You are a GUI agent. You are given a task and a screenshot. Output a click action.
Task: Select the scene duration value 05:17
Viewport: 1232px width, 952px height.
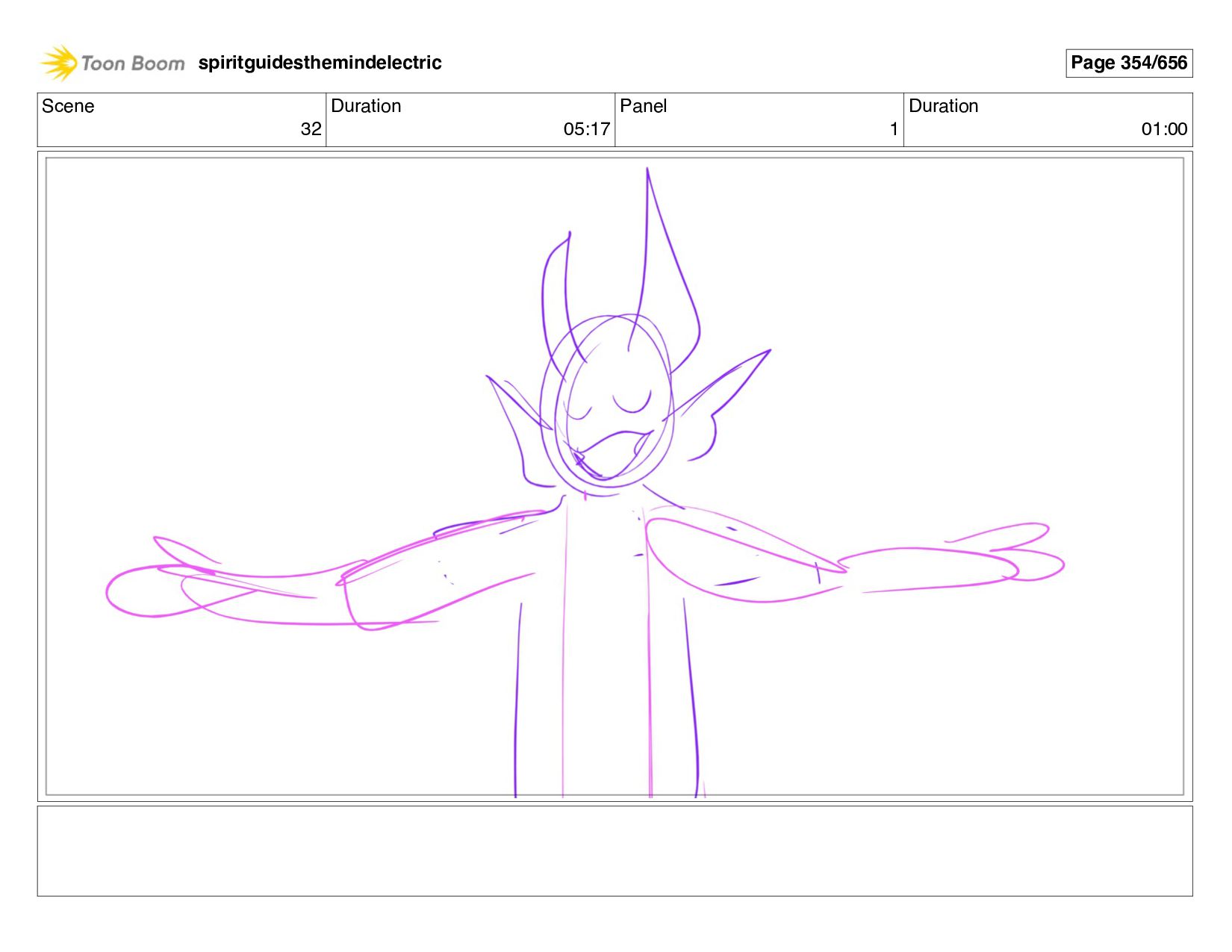click(x=586, y=129)
